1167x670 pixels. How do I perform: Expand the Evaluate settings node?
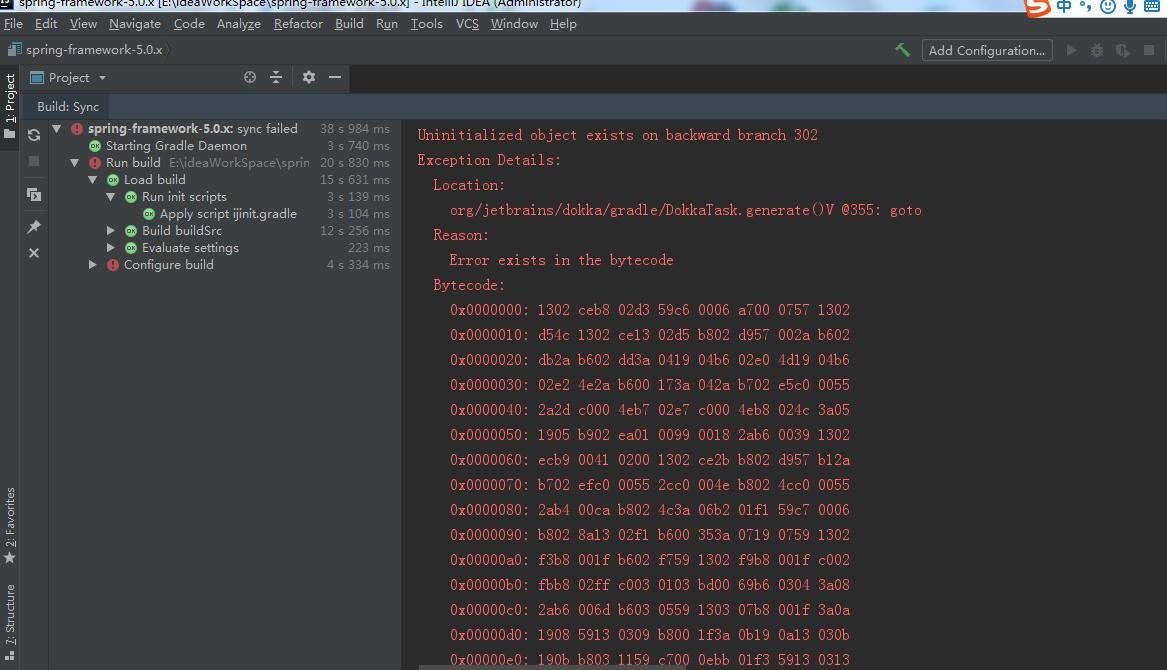111,248
